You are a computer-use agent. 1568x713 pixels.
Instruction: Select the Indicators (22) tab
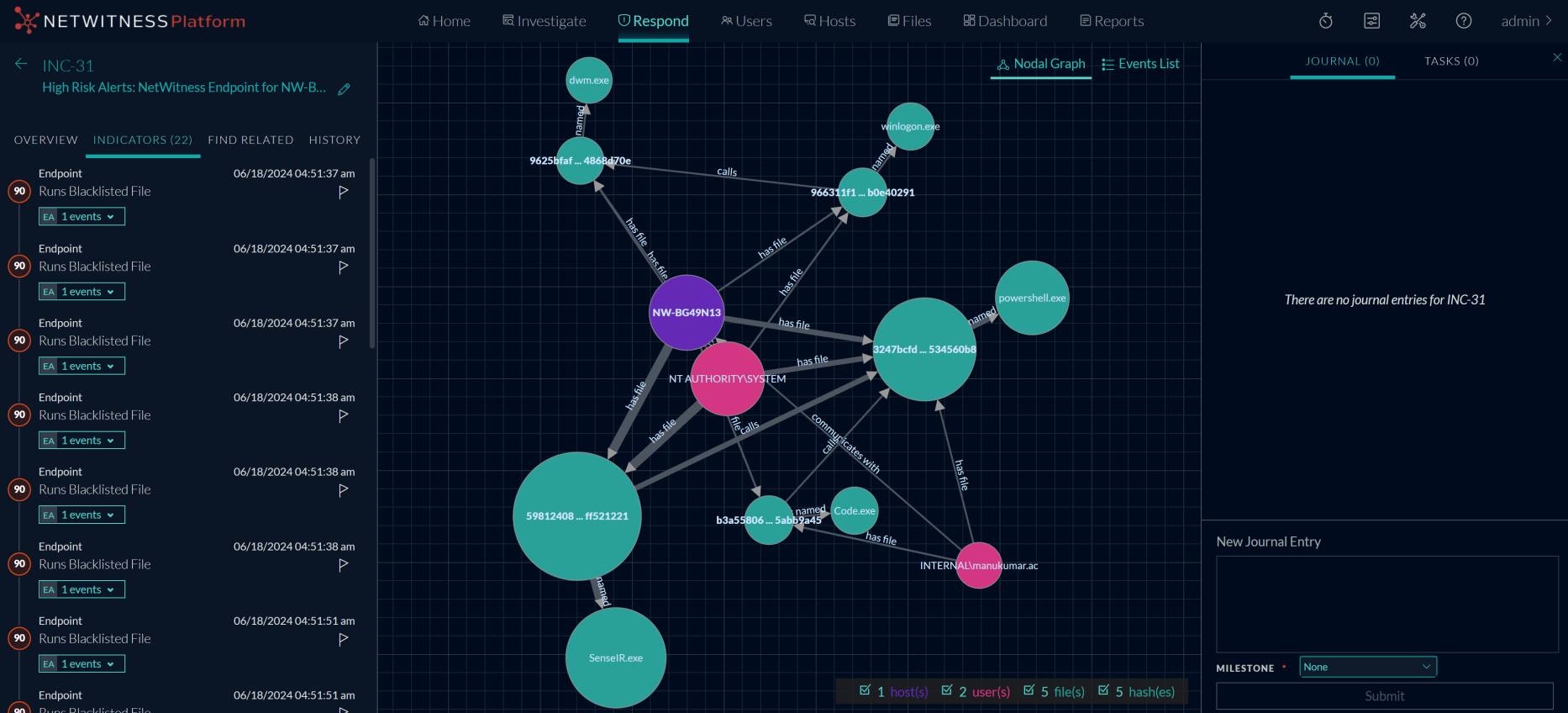click(x=143, y=140)
